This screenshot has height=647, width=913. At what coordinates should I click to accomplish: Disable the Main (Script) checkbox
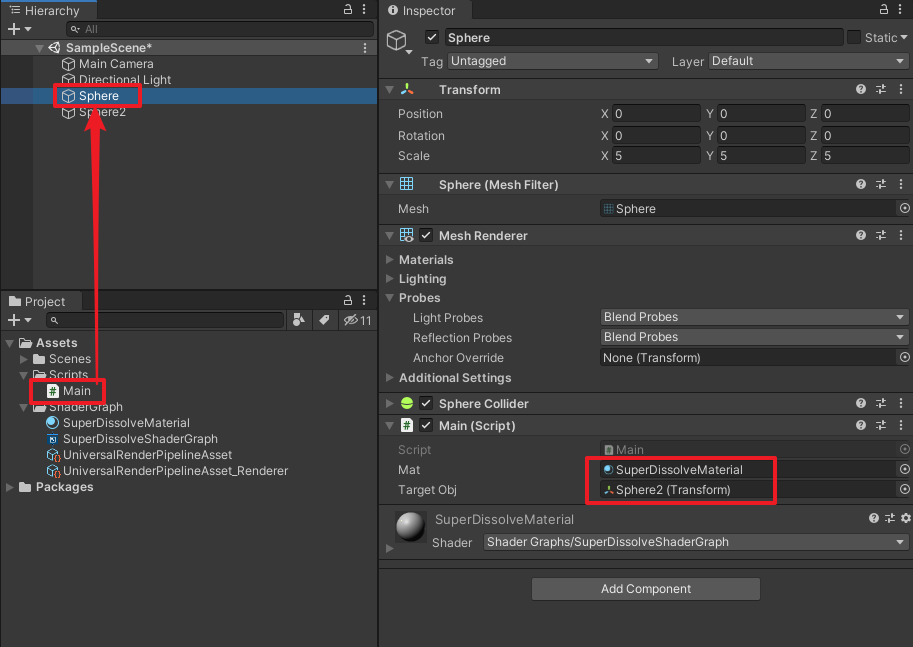[426, 425]
